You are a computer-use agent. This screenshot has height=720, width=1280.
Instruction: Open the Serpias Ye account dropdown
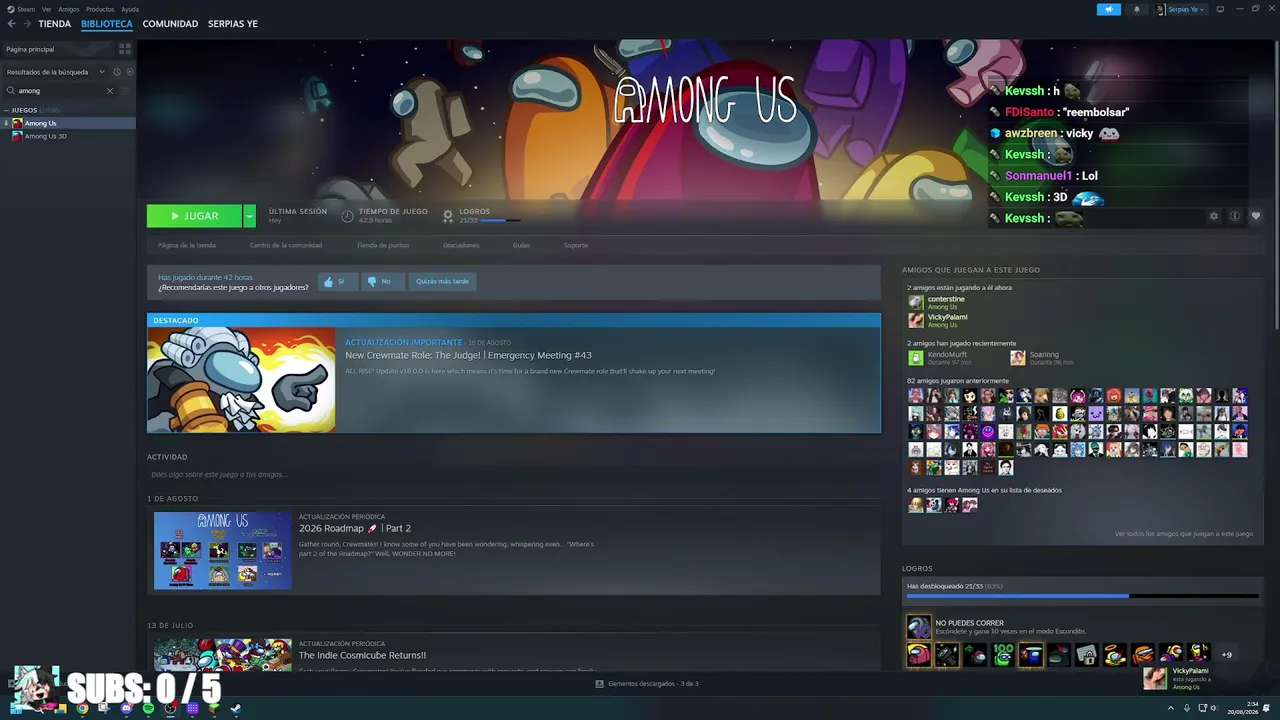(x=1181, y=9)
